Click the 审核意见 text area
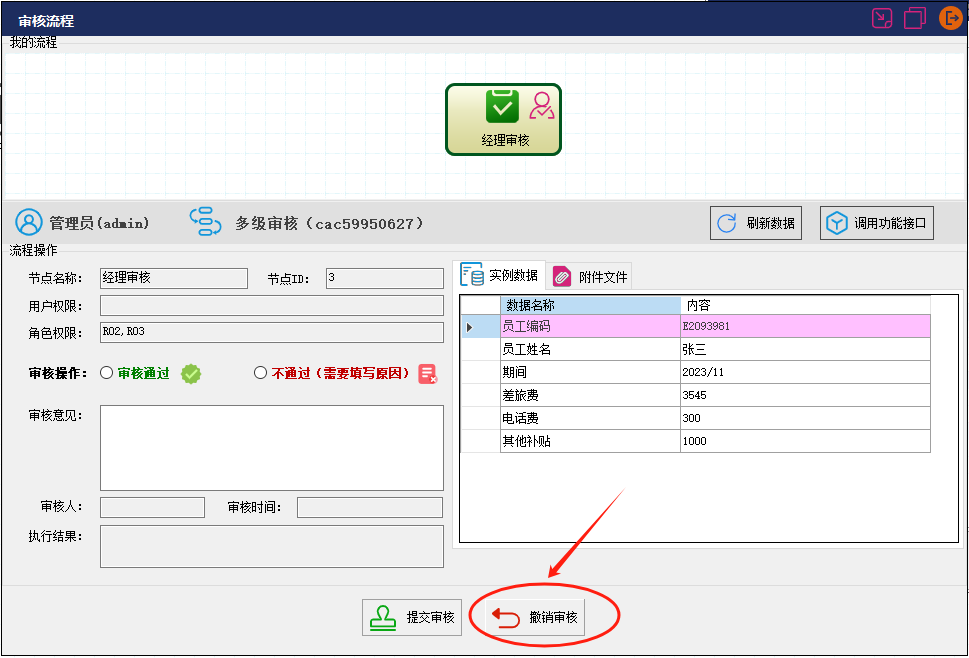Viewport: 969px width, 658px height. tap(272, 448)
